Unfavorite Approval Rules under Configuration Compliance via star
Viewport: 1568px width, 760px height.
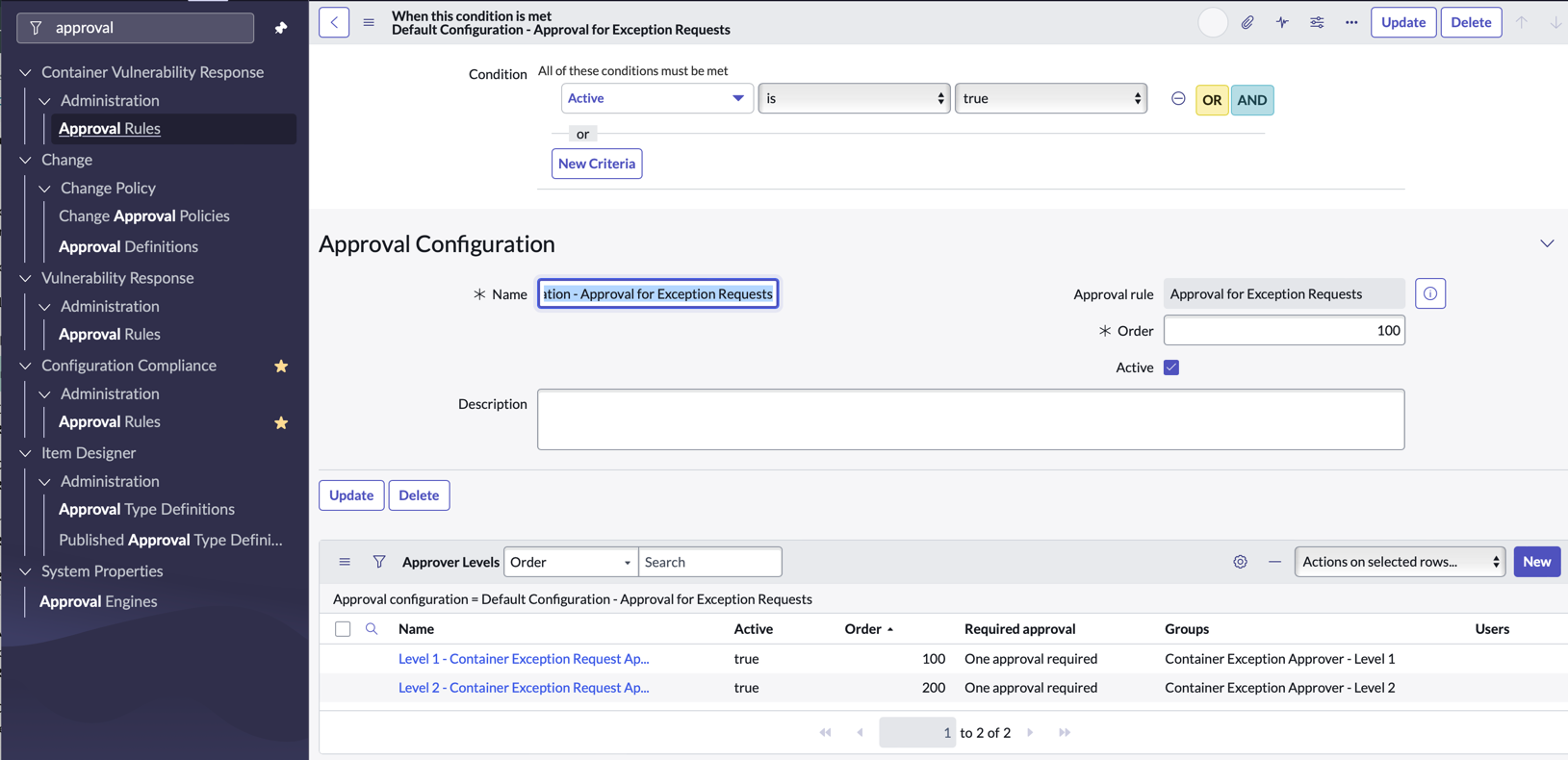[x=281, y=422]
